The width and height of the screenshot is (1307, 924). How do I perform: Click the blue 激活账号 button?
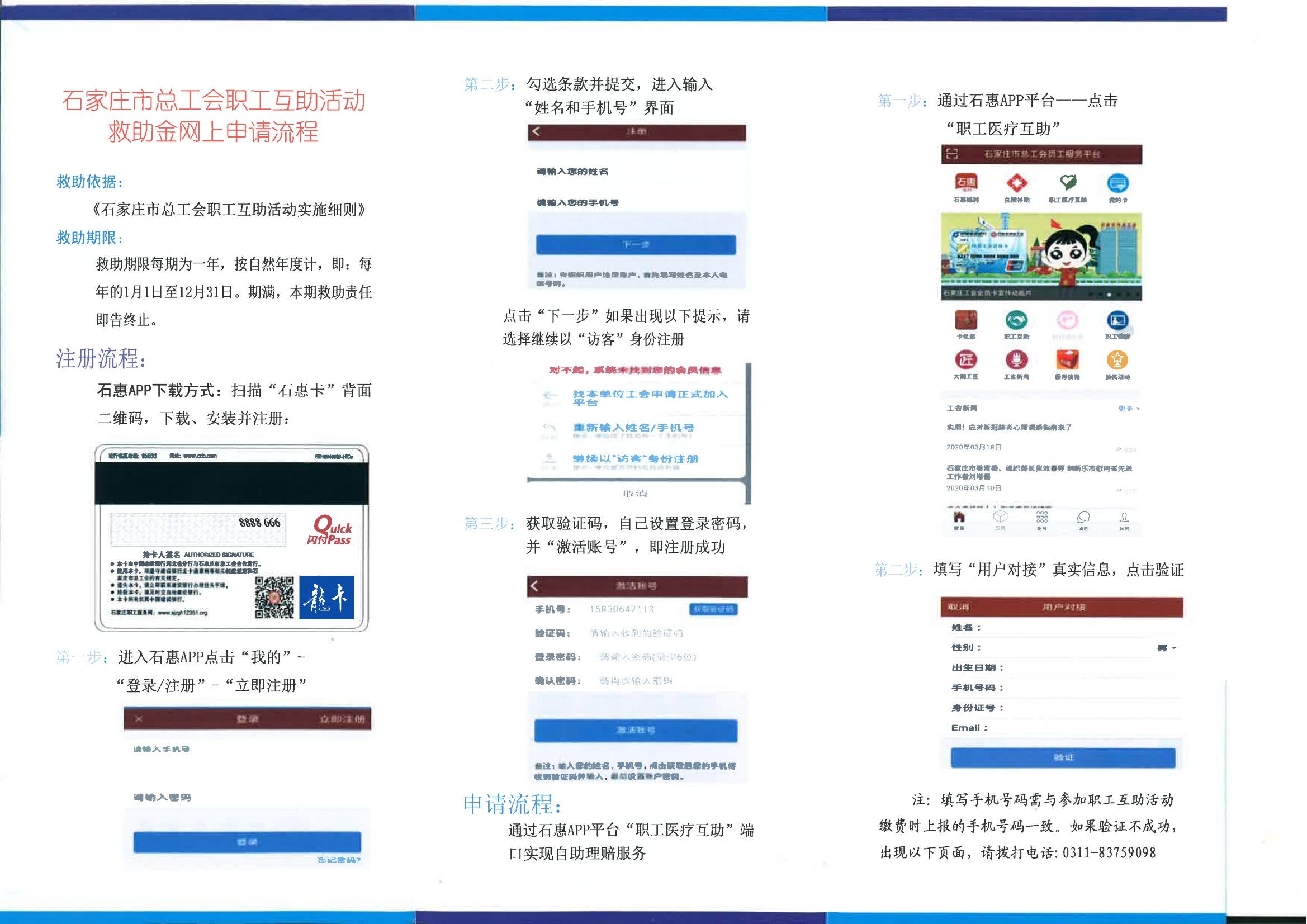point(636,731)
